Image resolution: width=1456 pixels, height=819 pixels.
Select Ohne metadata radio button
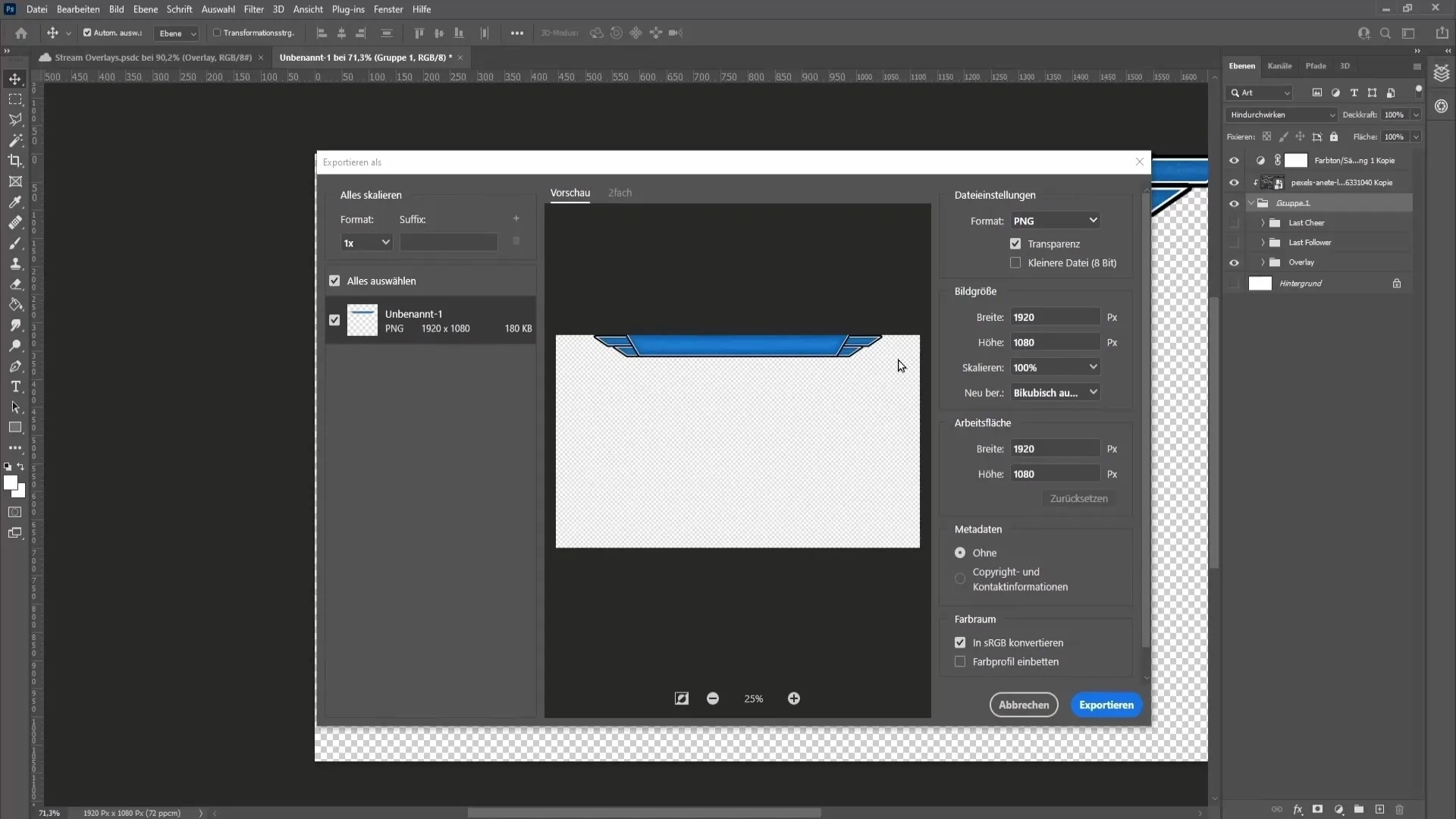point(960,553)
